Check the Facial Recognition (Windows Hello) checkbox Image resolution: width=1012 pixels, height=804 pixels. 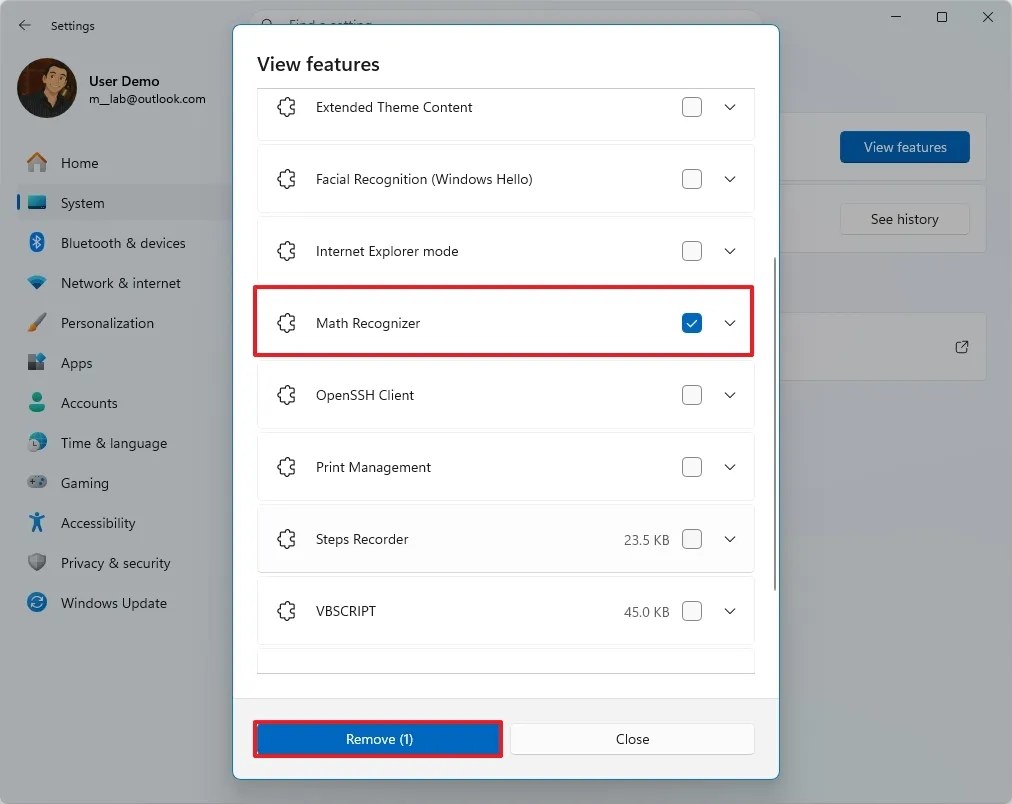tap(691, 179)
